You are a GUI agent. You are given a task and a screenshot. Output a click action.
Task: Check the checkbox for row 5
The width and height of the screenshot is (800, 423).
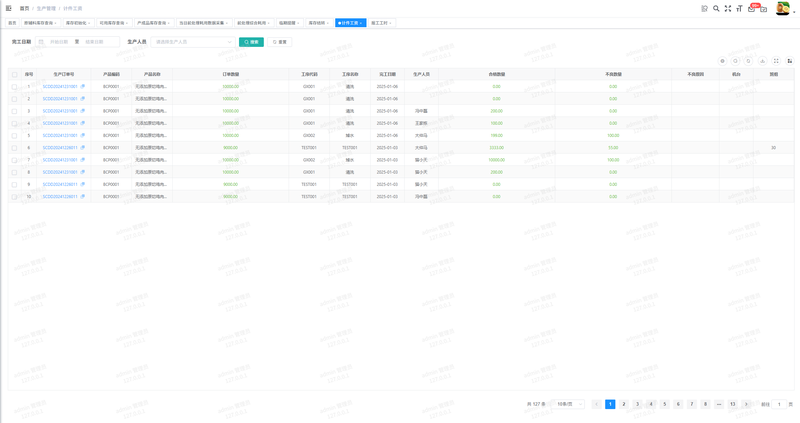pyautogui.click(x=14, y=136)
